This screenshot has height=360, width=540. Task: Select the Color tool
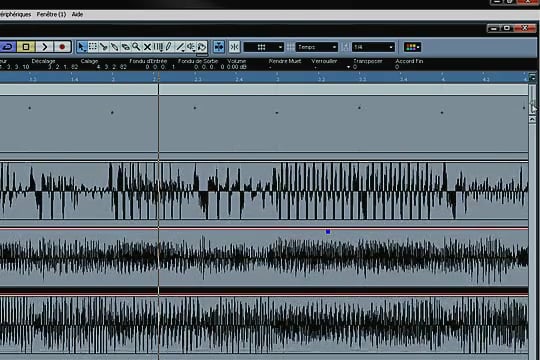[202, 47]
